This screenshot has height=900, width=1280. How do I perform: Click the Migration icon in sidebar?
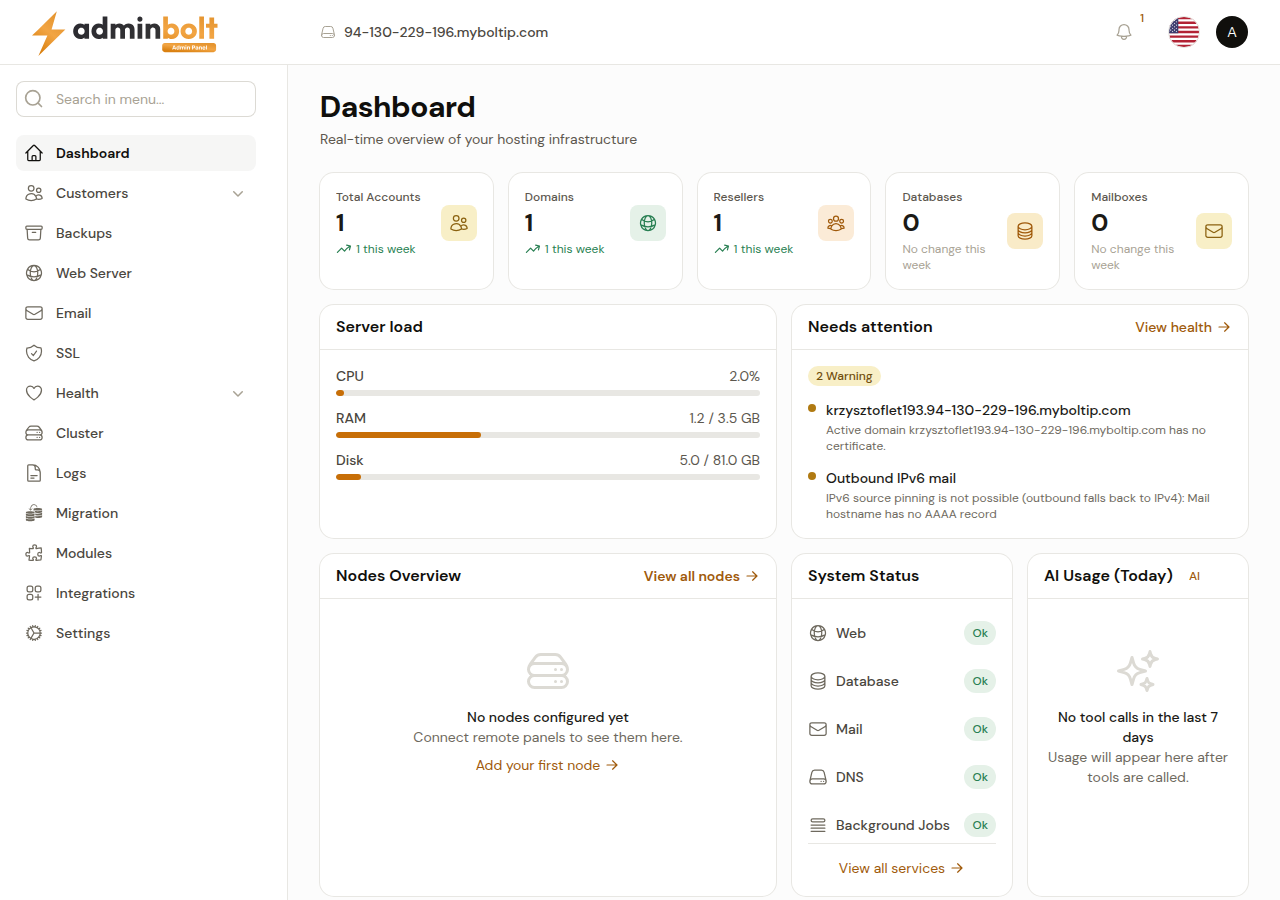pyautogui.click(x=34, y=513)
